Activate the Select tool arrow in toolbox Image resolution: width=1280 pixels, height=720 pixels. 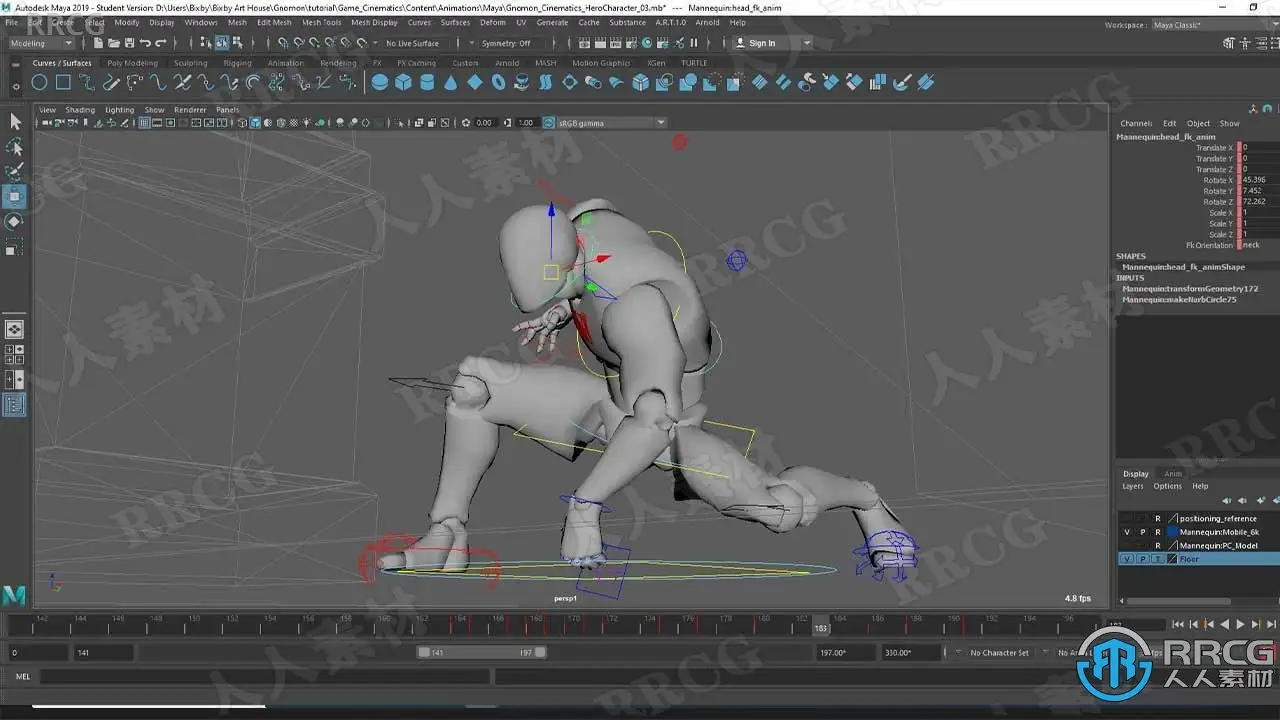(15, 121)
